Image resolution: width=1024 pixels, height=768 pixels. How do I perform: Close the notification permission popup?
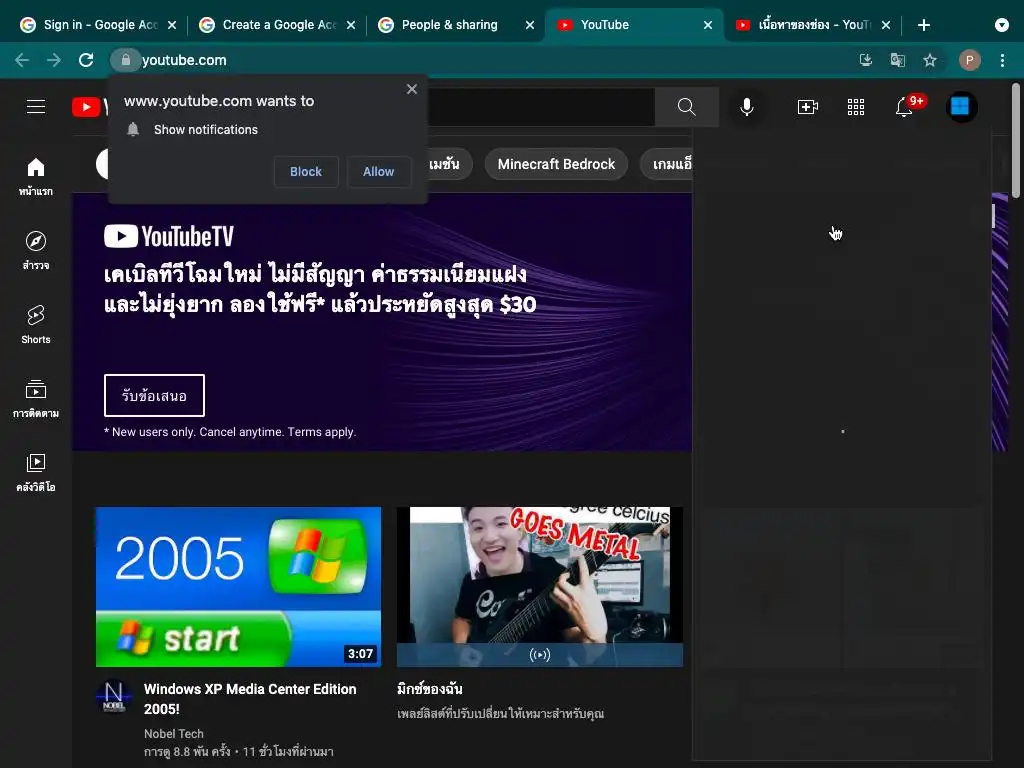[x=411, y=89]
